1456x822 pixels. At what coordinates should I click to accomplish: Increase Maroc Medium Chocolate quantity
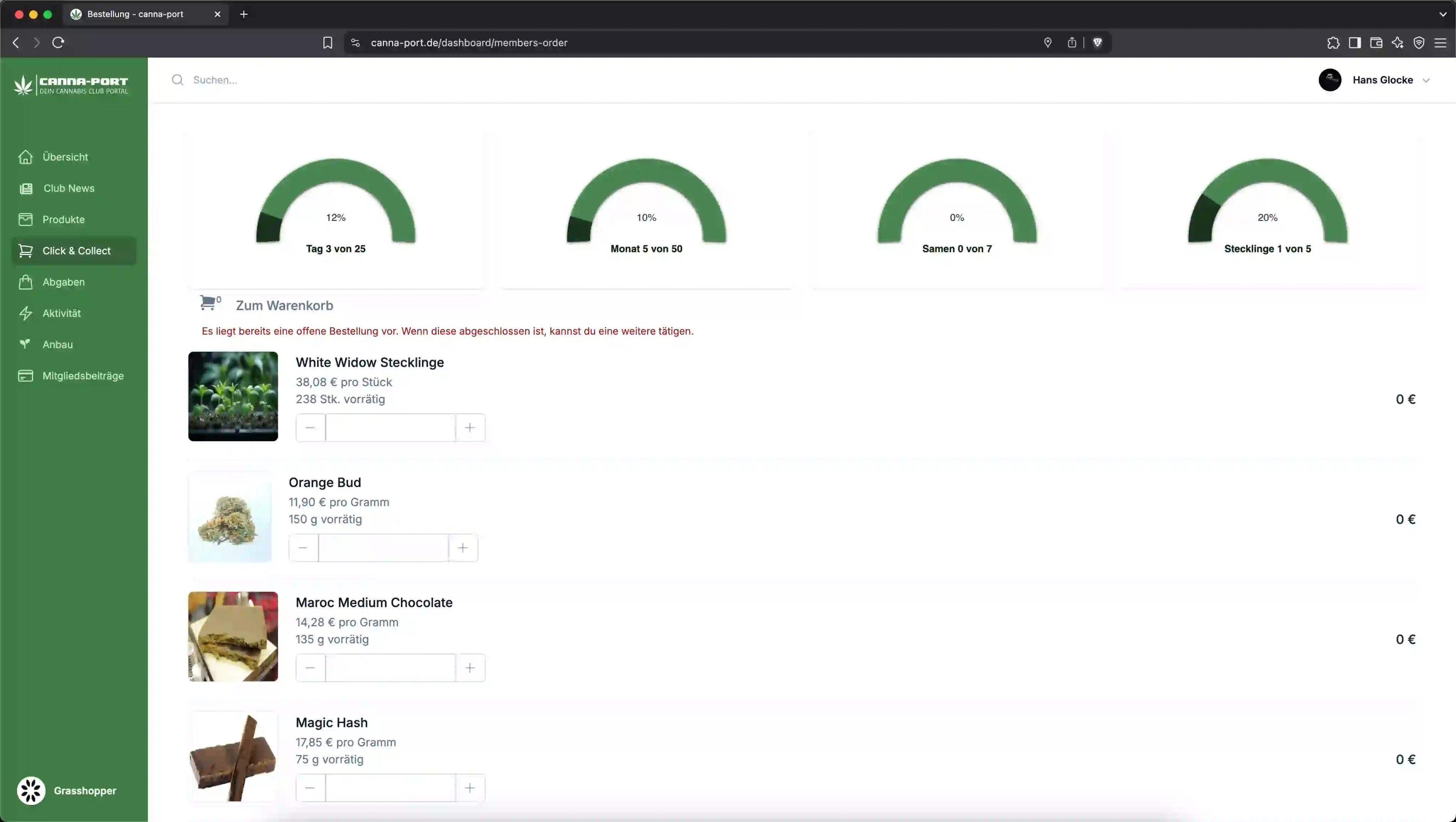coord(470,668)
